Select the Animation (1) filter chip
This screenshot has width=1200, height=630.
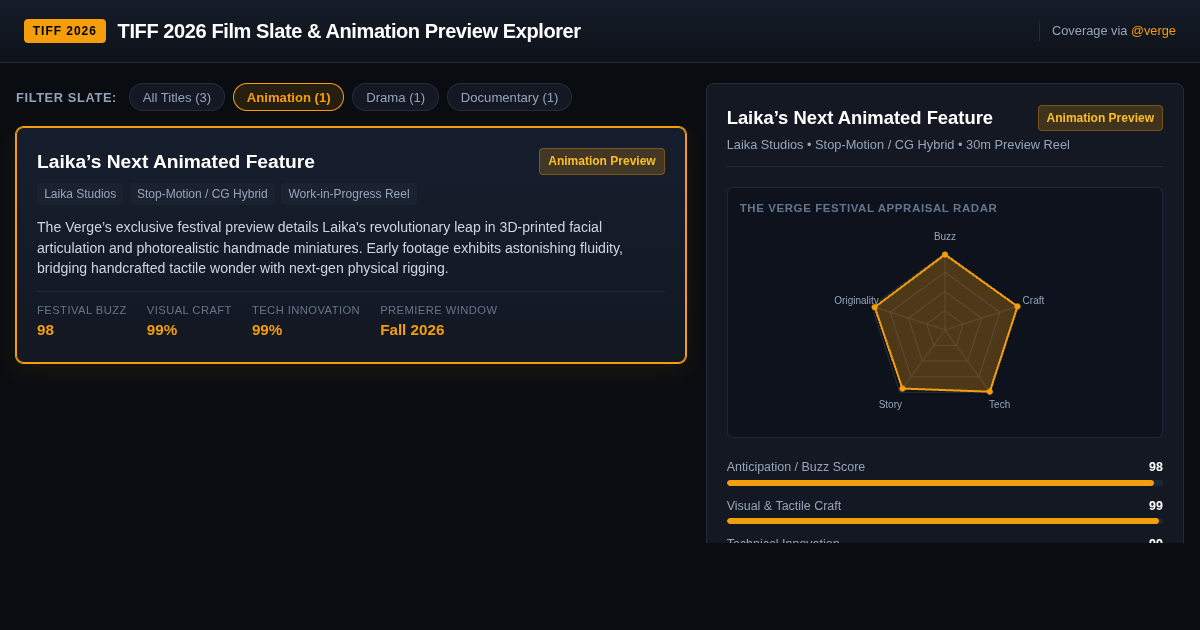288,97
